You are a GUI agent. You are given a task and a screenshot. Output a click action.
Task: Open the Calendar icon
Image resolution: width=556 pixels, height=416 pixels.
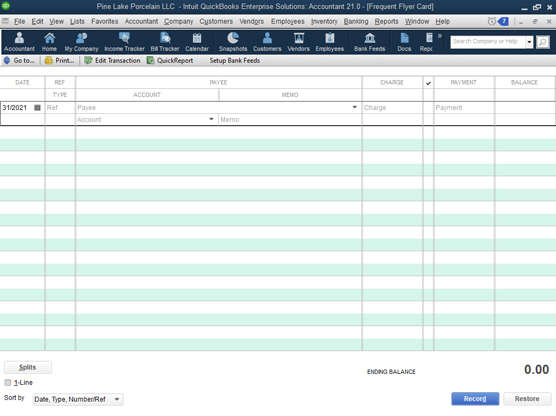(197, 42)
